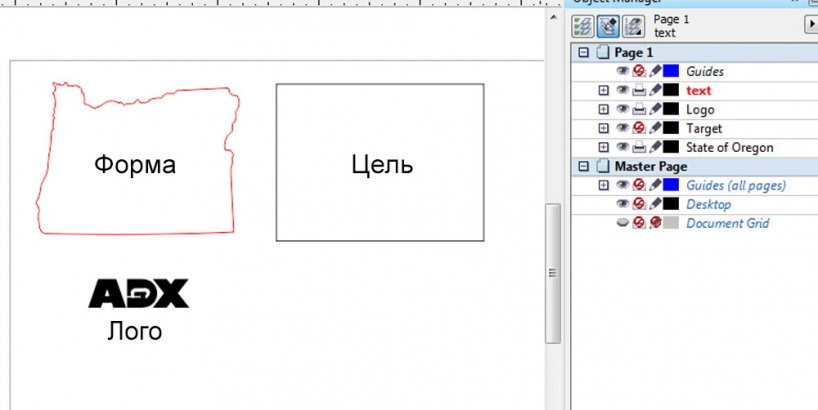Hide the text layer with eye icon

click(622, 90)
